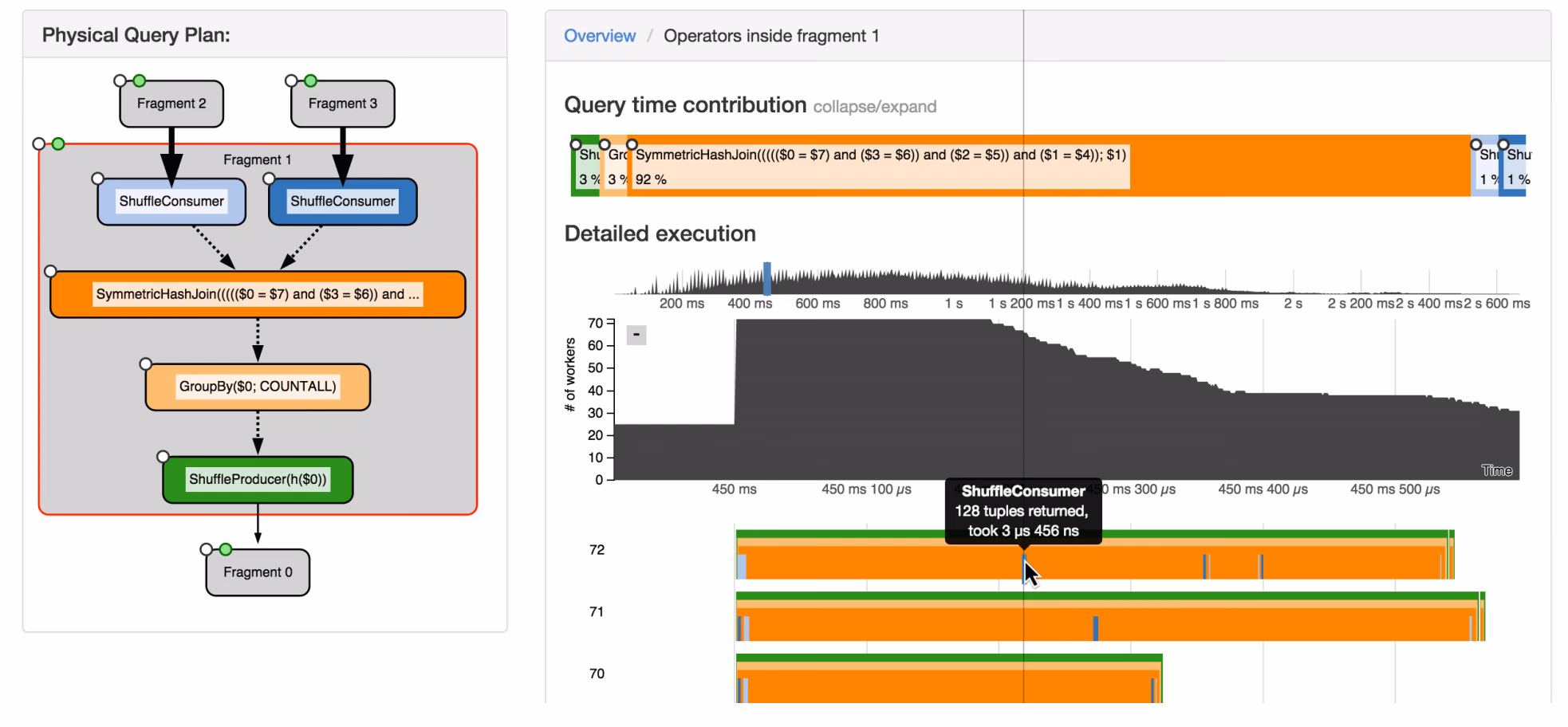
Task: Select the dark blue ShuffleConsumer operator
Action: (343, 202)
